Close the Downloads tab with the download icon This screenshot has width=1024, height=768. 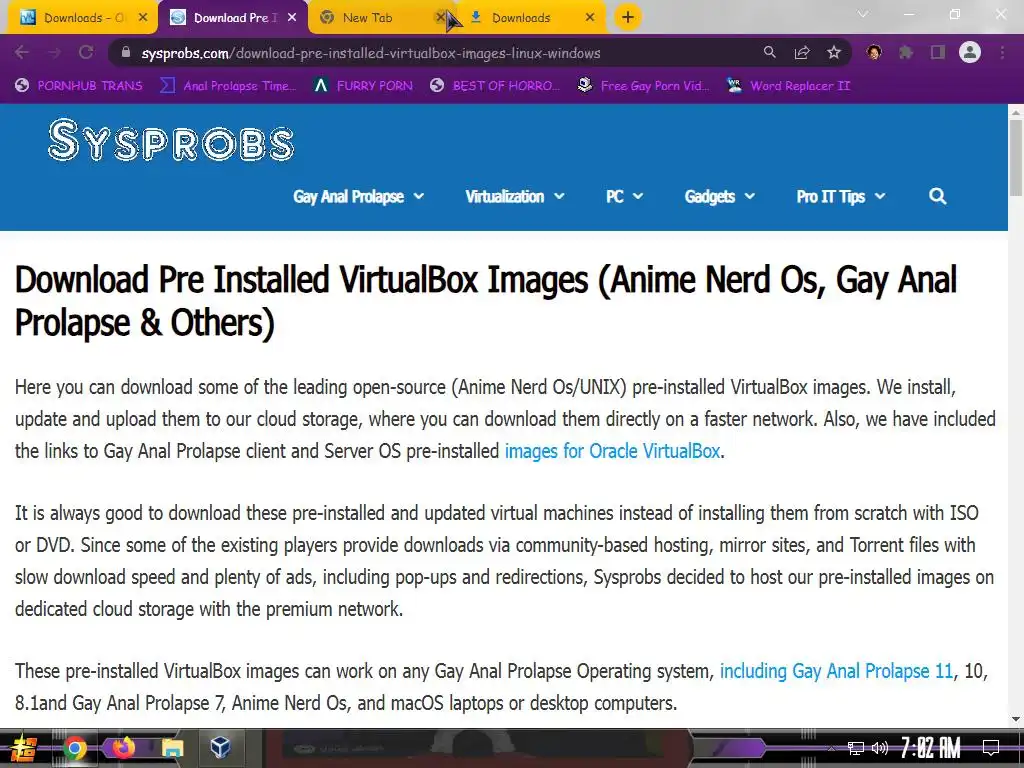pyautogui.click(x=590, y=18)
